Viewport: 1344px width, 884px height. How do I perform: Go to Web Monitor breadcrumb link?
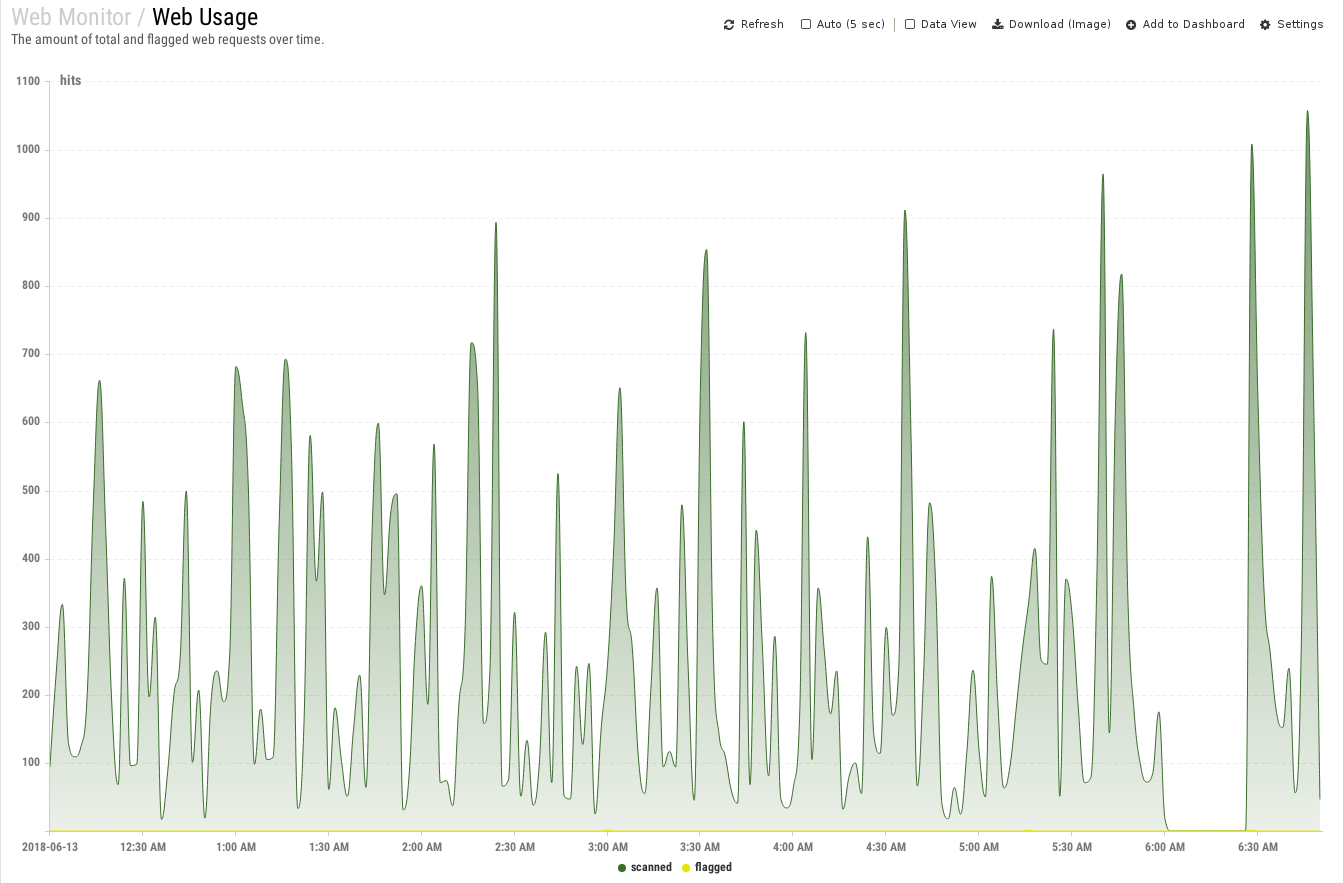click(x=71, y=17)
